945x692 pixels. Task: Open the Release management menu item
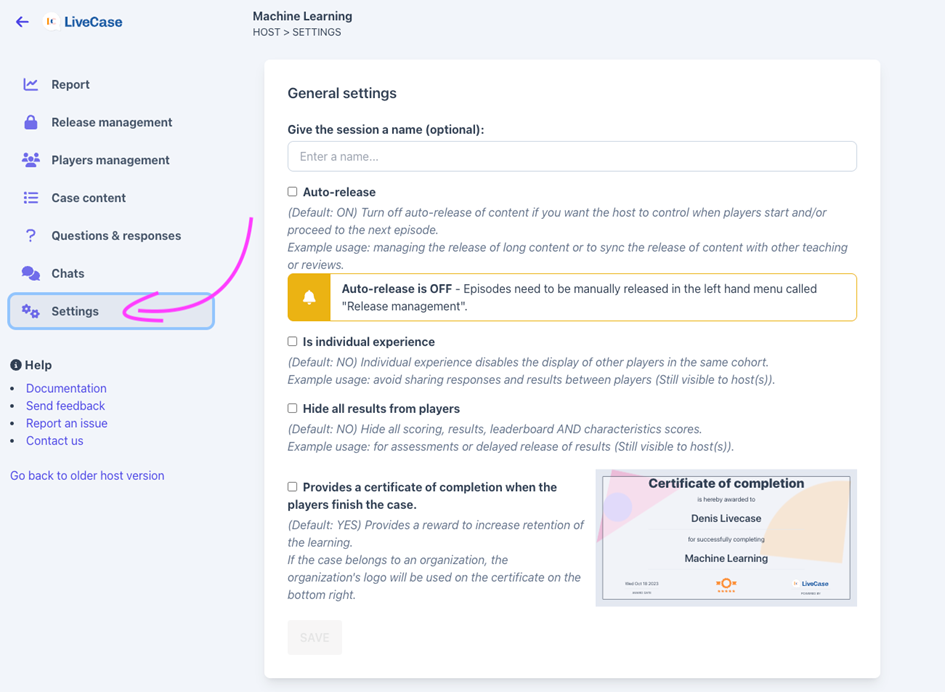point(111,122)
